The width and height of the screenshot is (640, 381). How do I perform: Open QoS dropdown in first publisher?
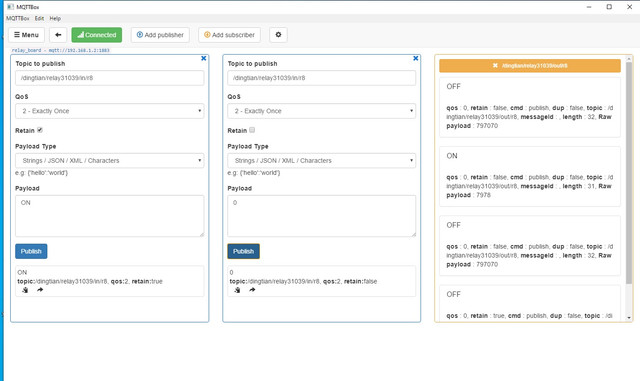click(x=109, y=111)
